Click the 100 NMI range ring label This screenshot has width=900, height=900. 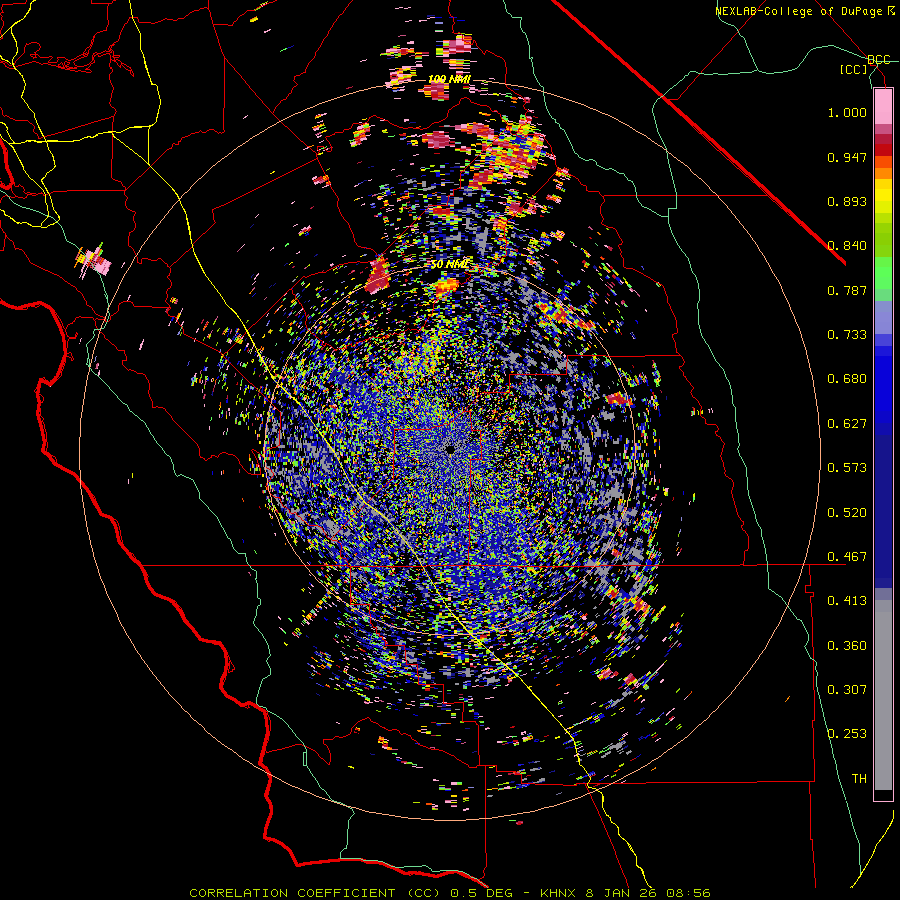(449, 79)
